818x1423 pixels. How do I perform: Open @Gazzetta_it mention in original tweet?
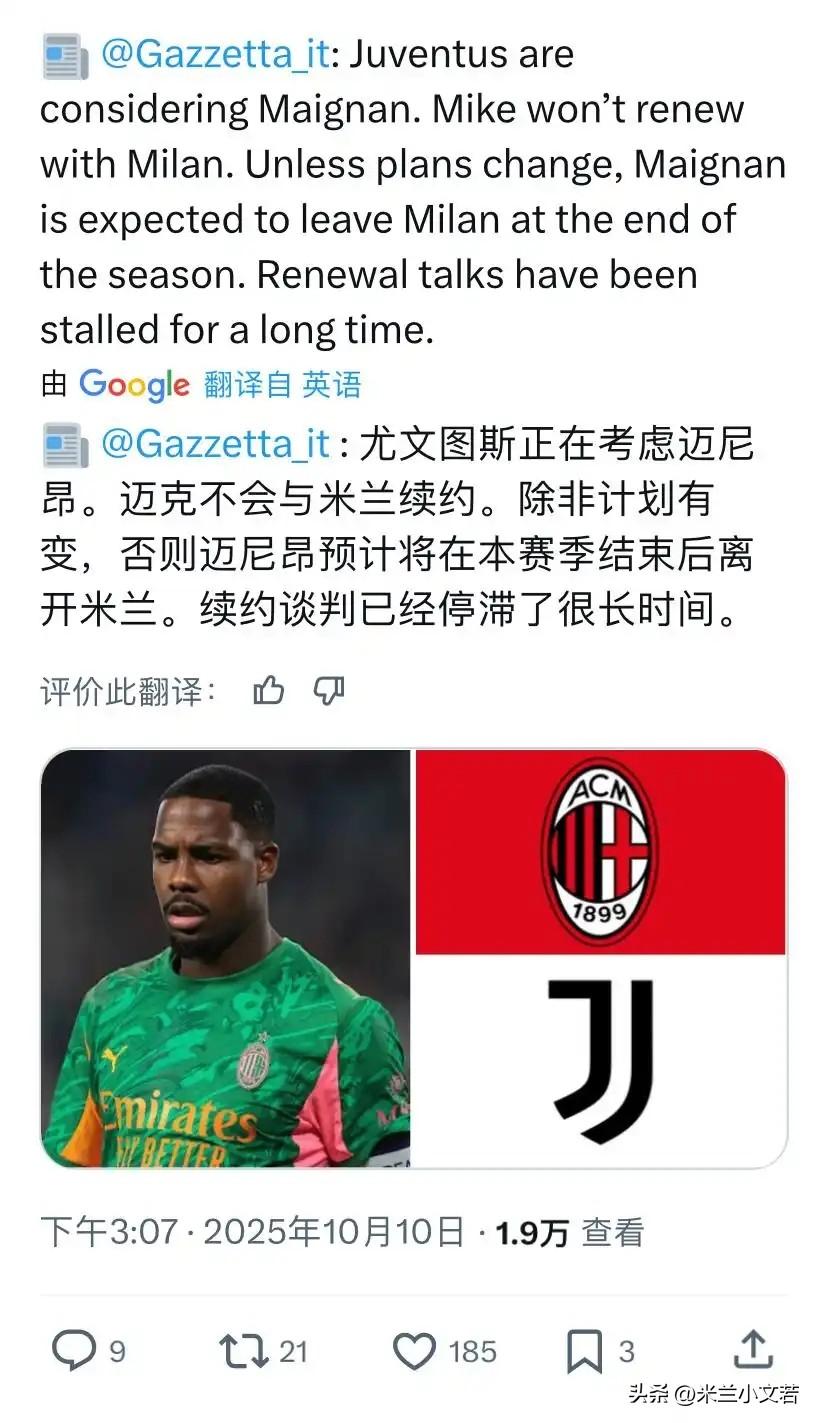point(215,54)
